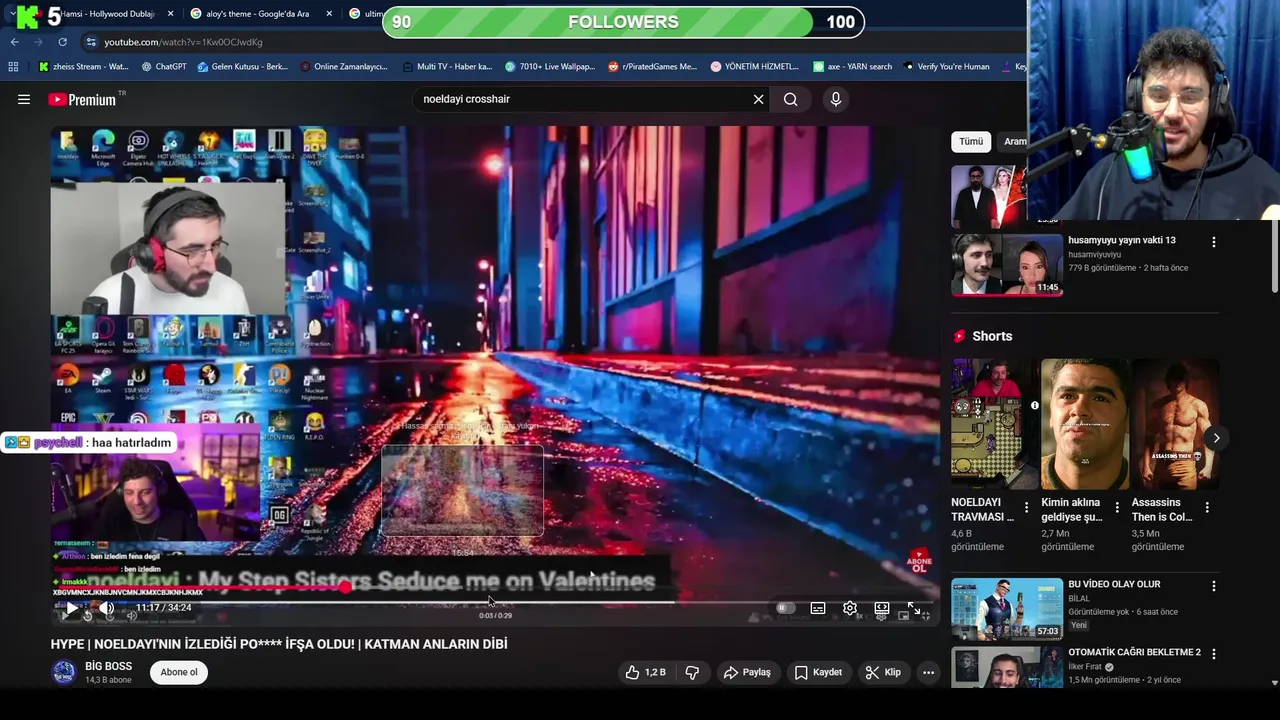Image resolution: width=1280 pixels, height=720 pixels.
Task: Go to YouTube Premium home logo
Action: pos(82,99)
